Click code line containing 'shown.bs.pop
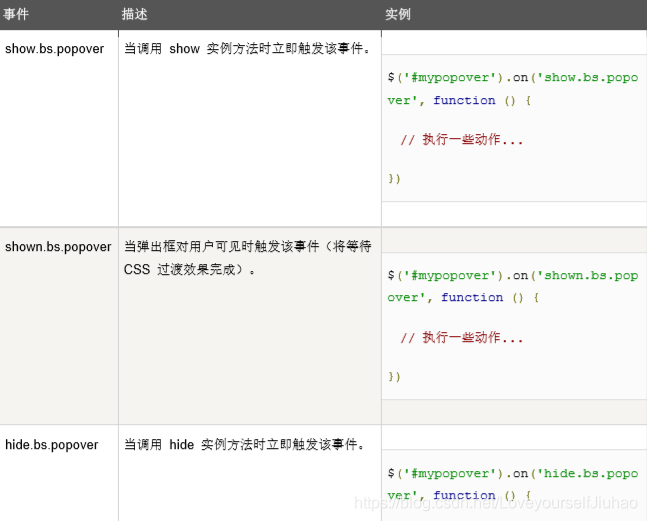Image resolution: width=647 pixels, height=521 pixels. [x=513, y=275]
